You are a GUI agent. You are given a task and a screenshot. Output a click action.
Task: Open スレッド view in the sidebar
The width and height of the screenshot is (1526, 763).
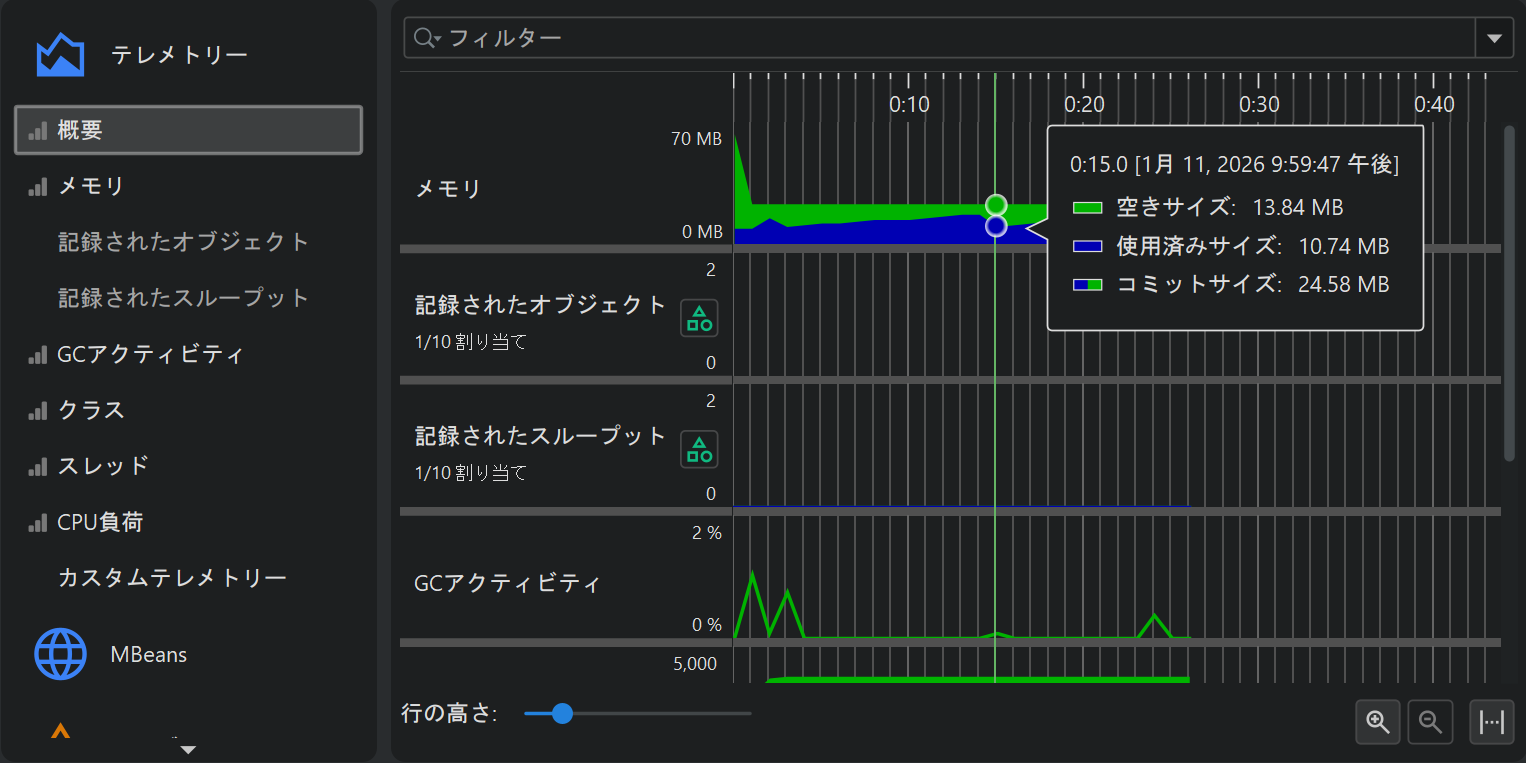(188, 466)
